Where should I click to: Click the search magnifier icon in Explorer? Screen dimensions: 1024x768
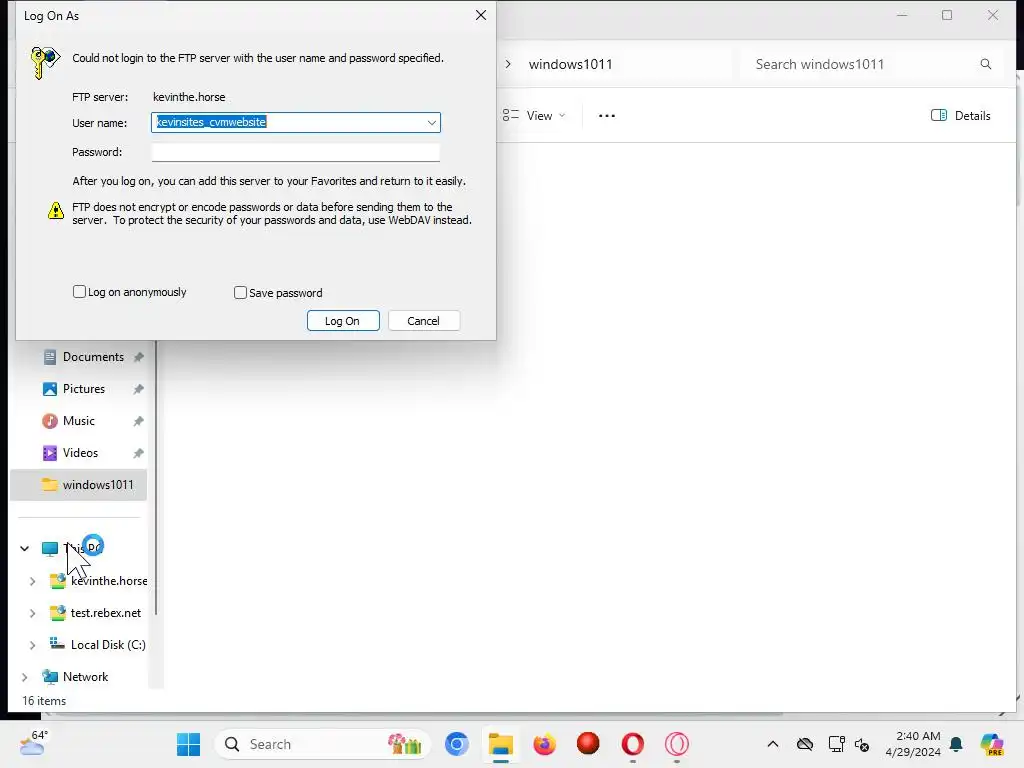pyautogui.click(x=986, y=64)
